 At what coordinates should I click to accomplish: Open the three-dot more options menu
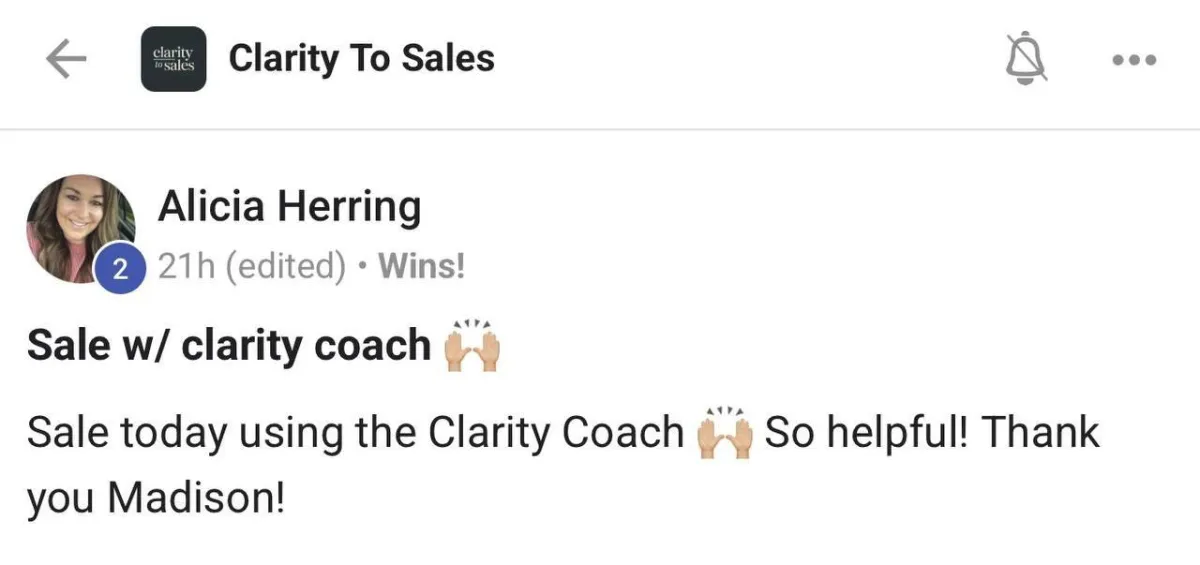1135,60
